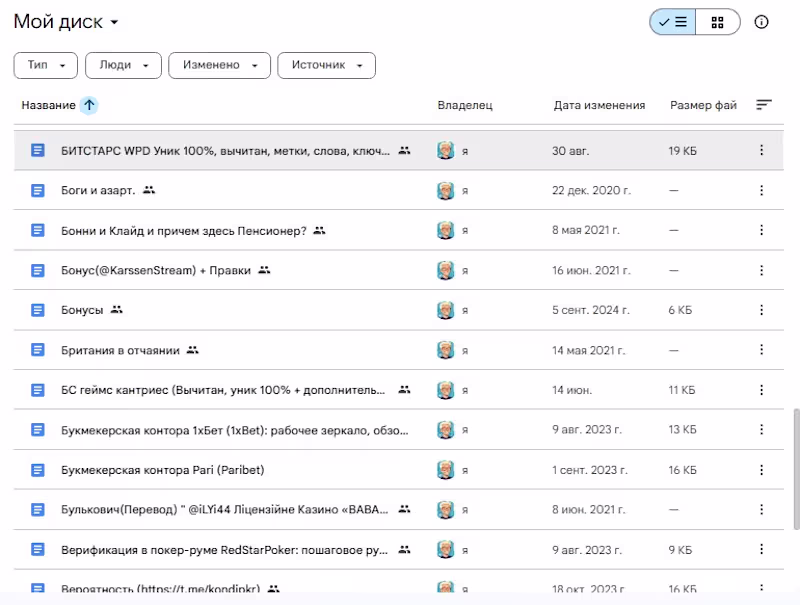The height and width of the screenshot is (605, 800).
Task: Open the Источник filter chip
Action: tap(326, 65)
